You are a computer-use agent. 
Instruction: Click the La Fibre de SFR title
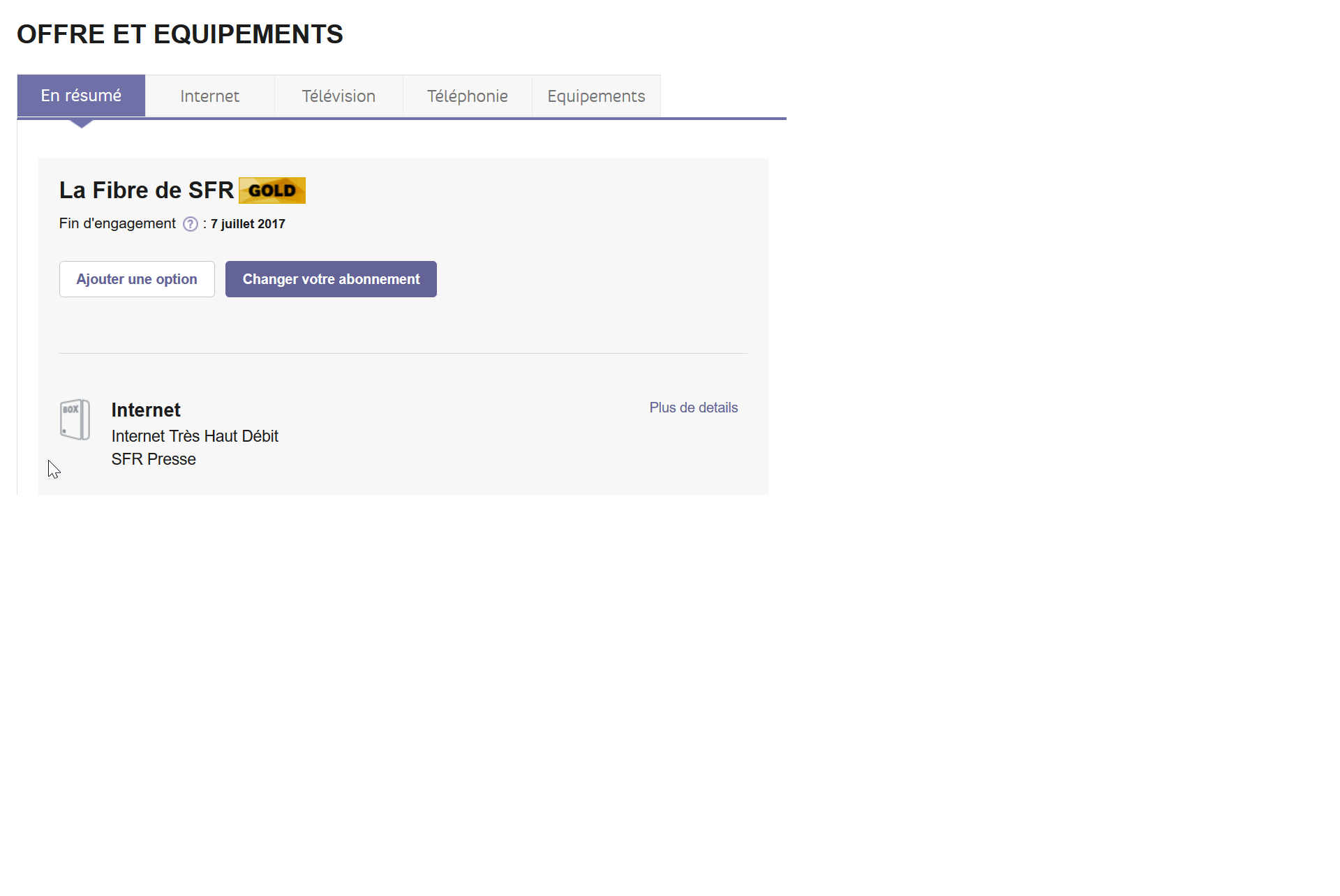coord(147,191)
